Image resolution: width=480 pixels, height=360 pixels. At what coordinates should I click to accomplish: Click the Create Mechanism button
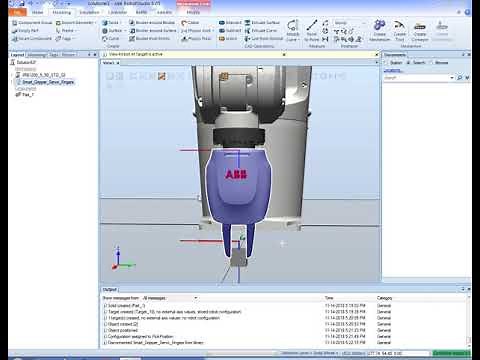[379, 31]
